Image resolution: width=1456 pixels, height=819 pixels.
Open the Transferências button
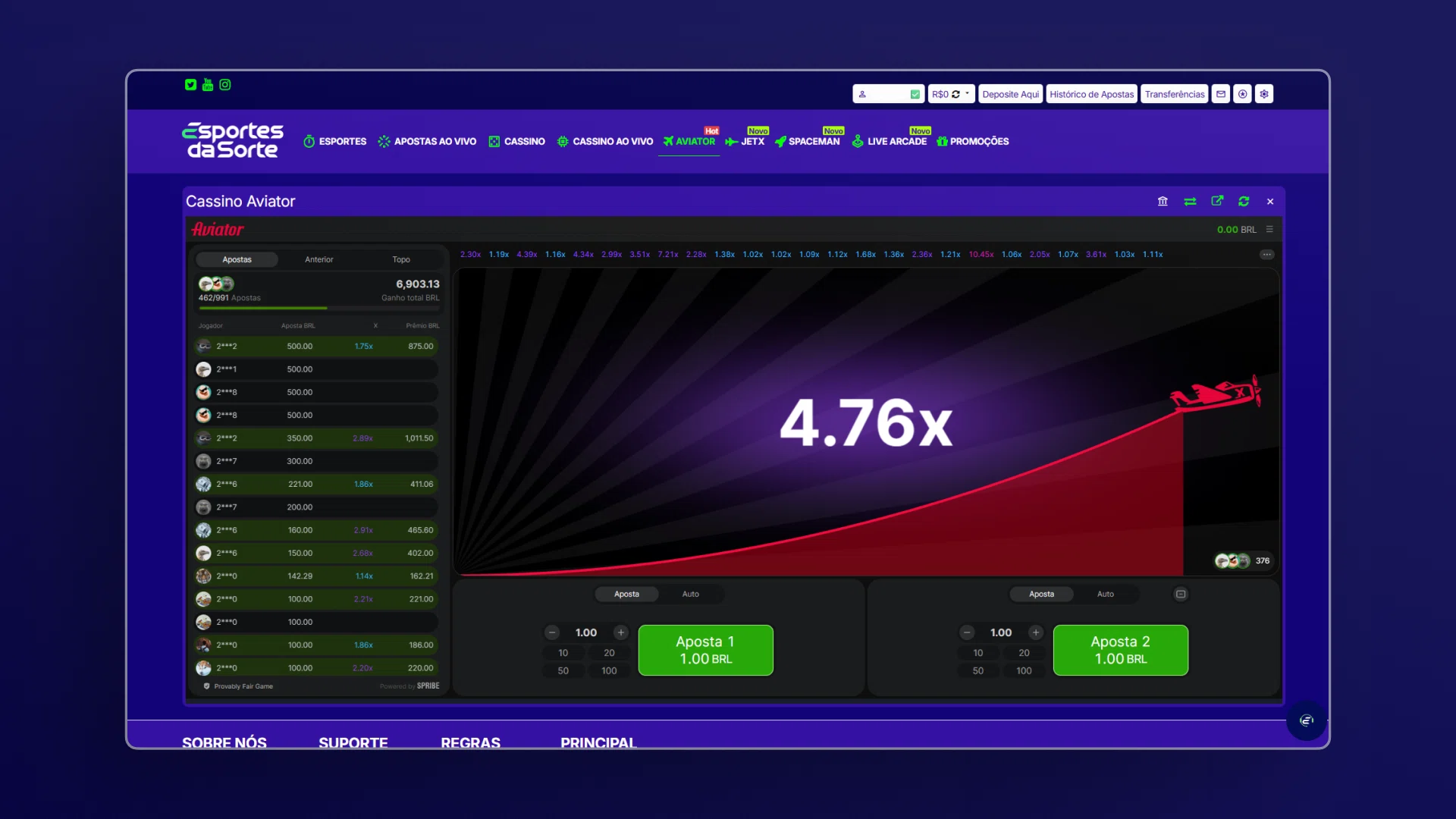pos(1175,94)
